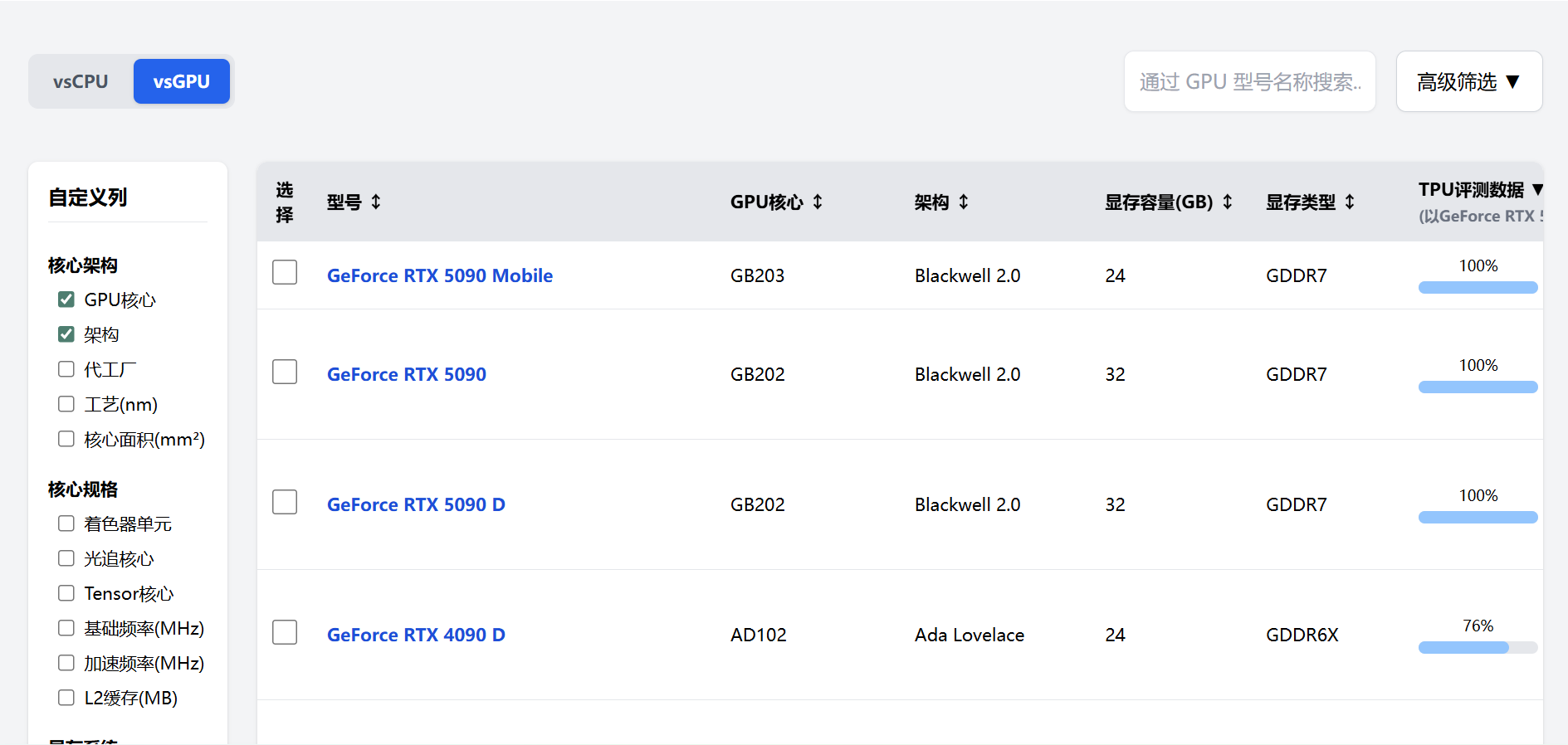The image size is (1568, 745).
Task: Enable the 代工厂 column checkbox
Action: 66,369
